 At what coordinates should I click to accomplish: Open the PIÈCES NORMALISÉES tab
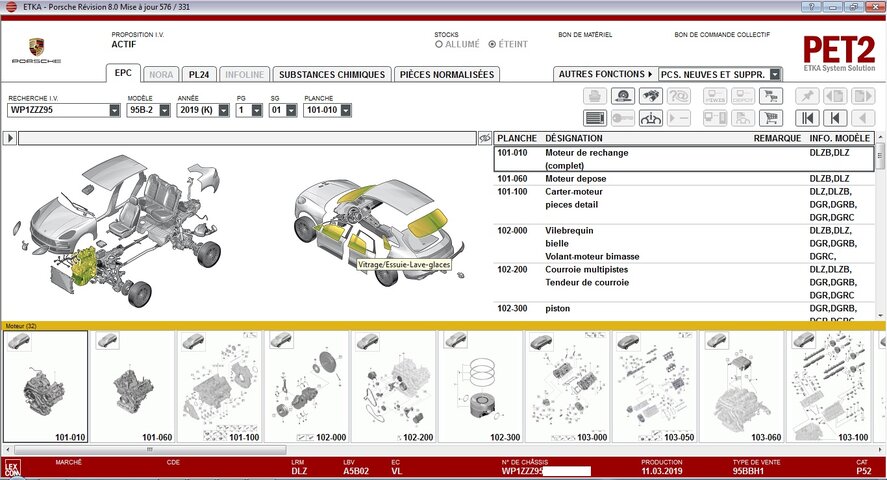[447, 75]
